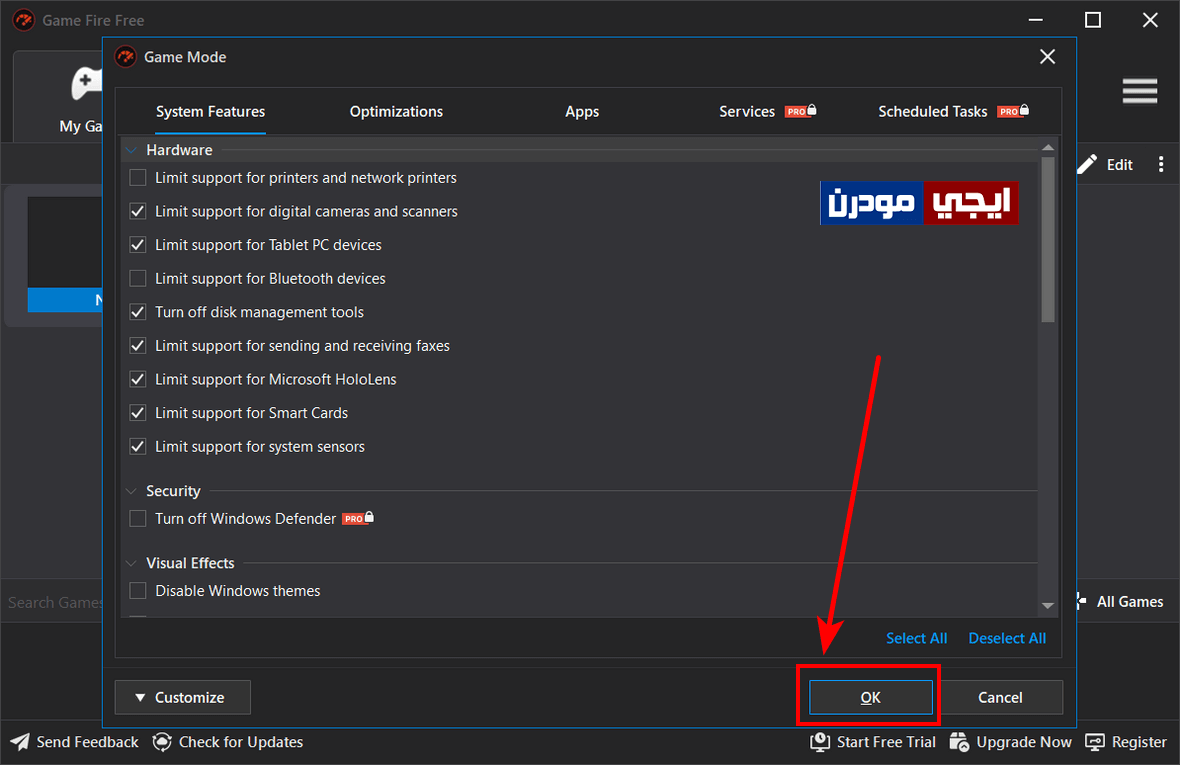Screen dimensions: 1180x765
Task: Close the Game Mode dialog
Action: 1047,57
